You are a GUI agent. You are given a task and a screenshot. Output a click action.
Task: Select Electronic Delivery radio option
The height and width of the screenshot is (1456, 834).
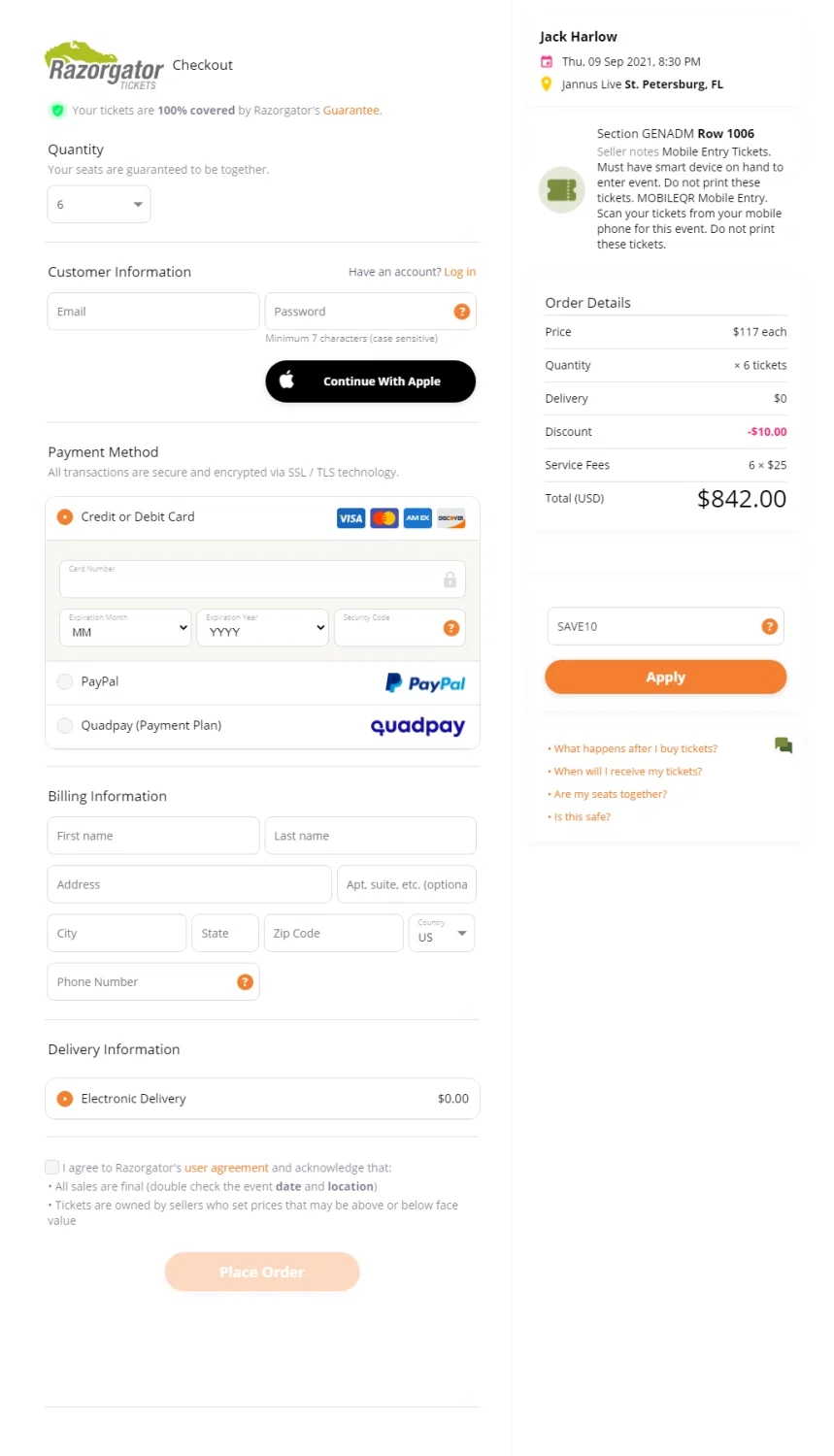click(65, 1099)
